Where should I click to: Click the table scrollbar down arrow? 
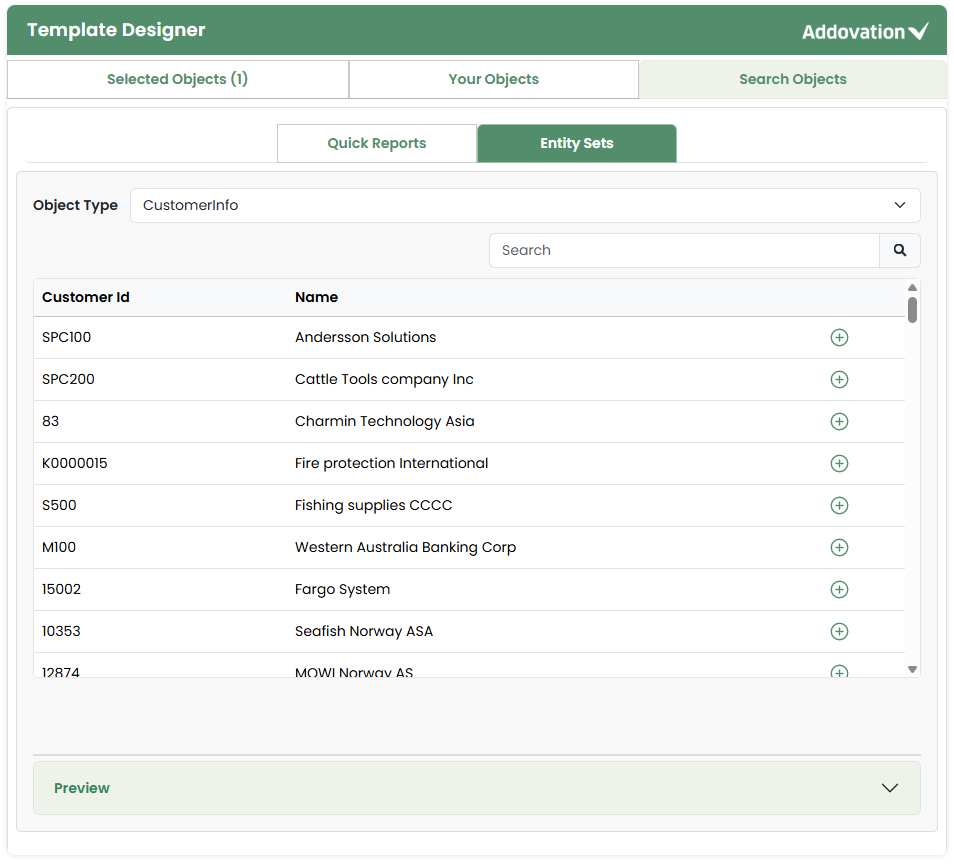point(912,669)
